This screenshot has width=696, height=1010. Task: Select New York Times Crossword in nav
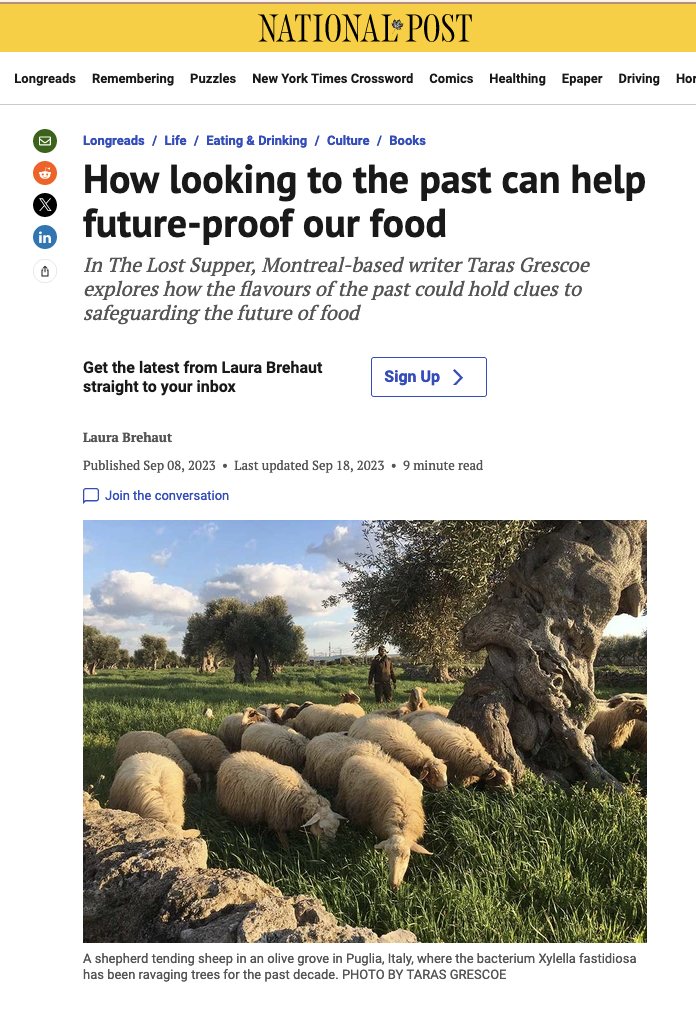point(332,79)
